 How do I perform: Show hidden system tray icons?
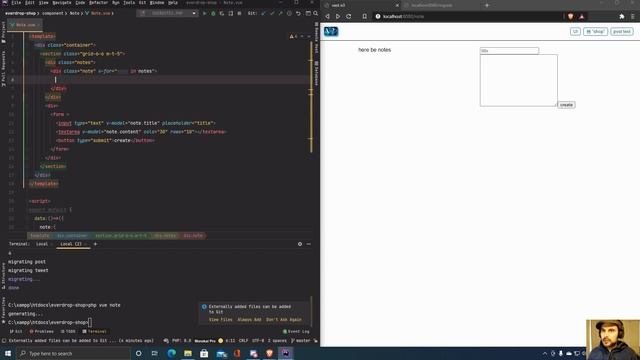545,353
